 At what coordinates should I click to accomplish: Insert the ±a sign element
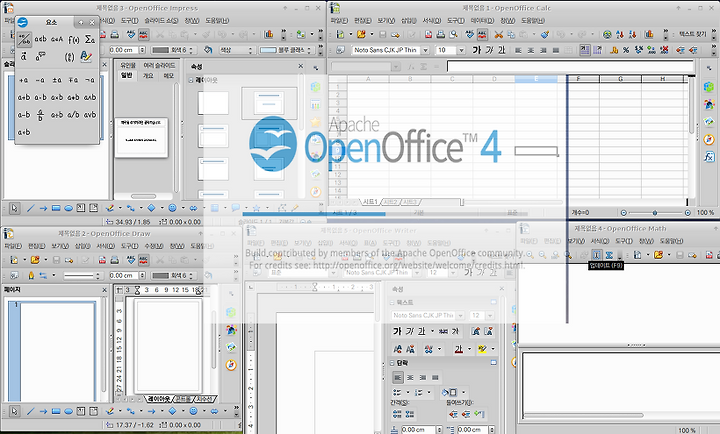(57, 80)
